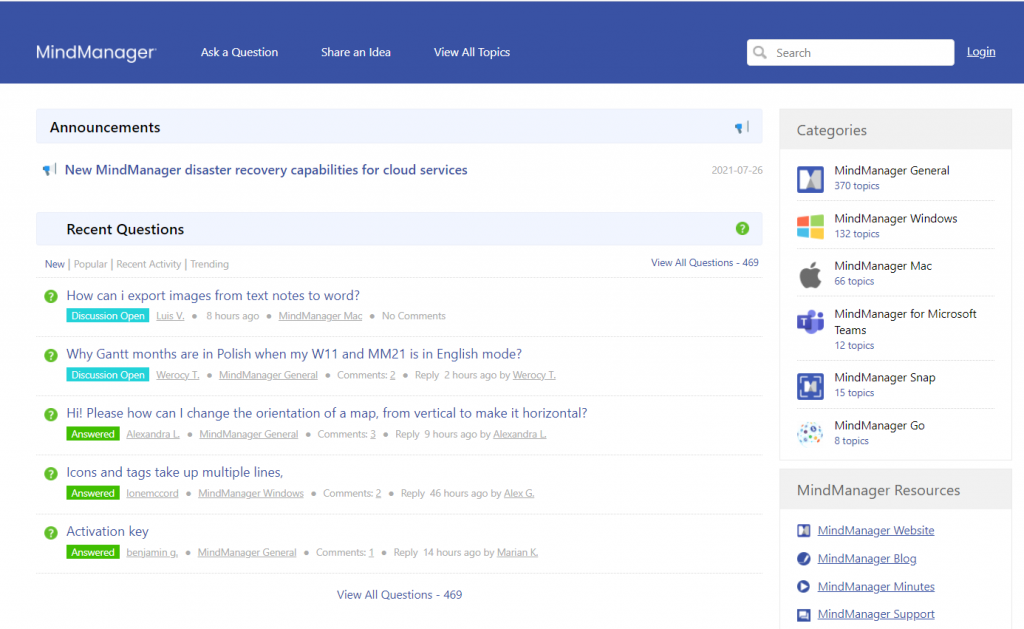Click the Search input field
Viewport: 1024px width, 629px height.
850,52
